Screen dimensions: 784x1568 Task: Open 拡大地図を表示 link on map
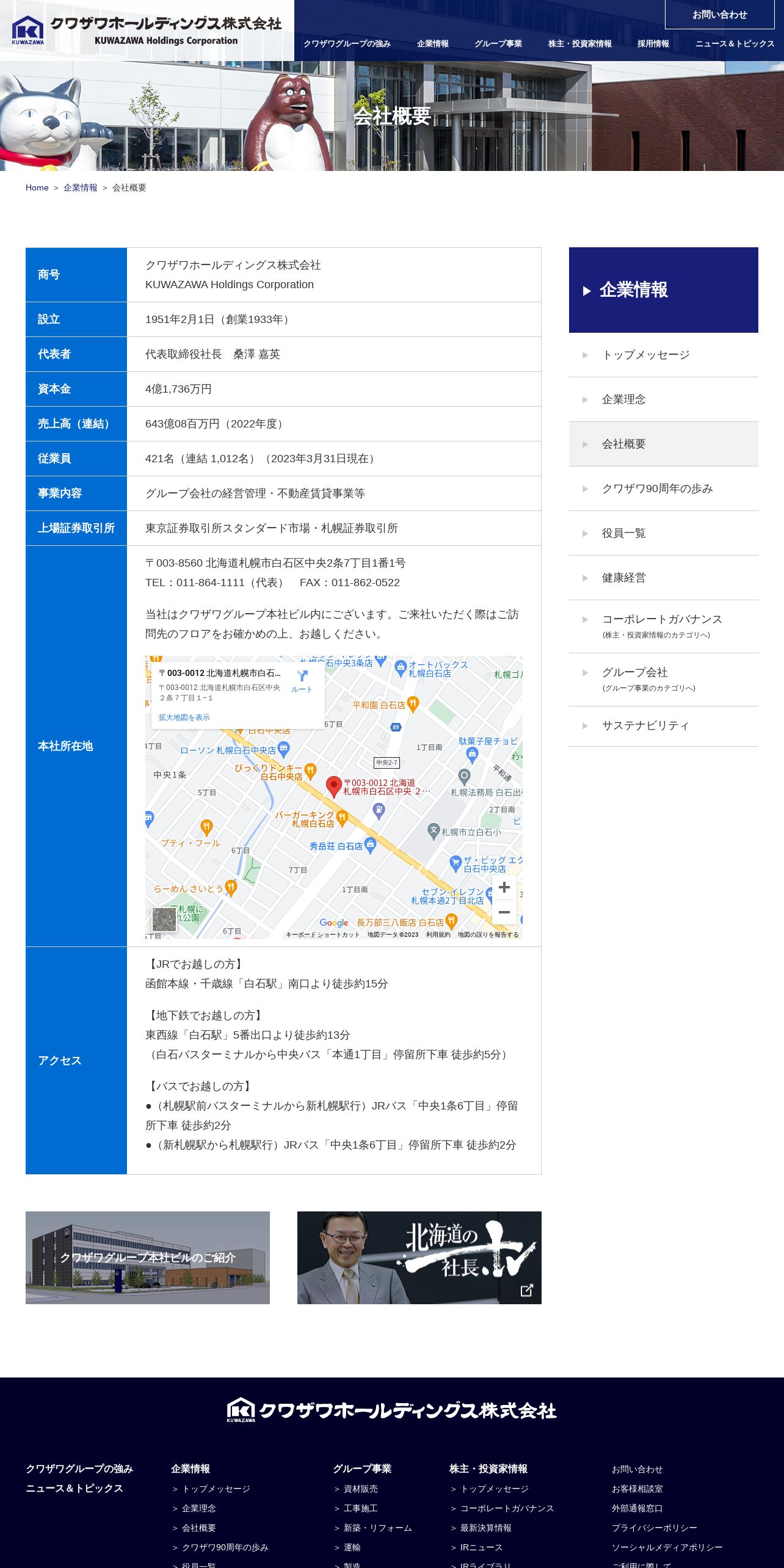184,717
